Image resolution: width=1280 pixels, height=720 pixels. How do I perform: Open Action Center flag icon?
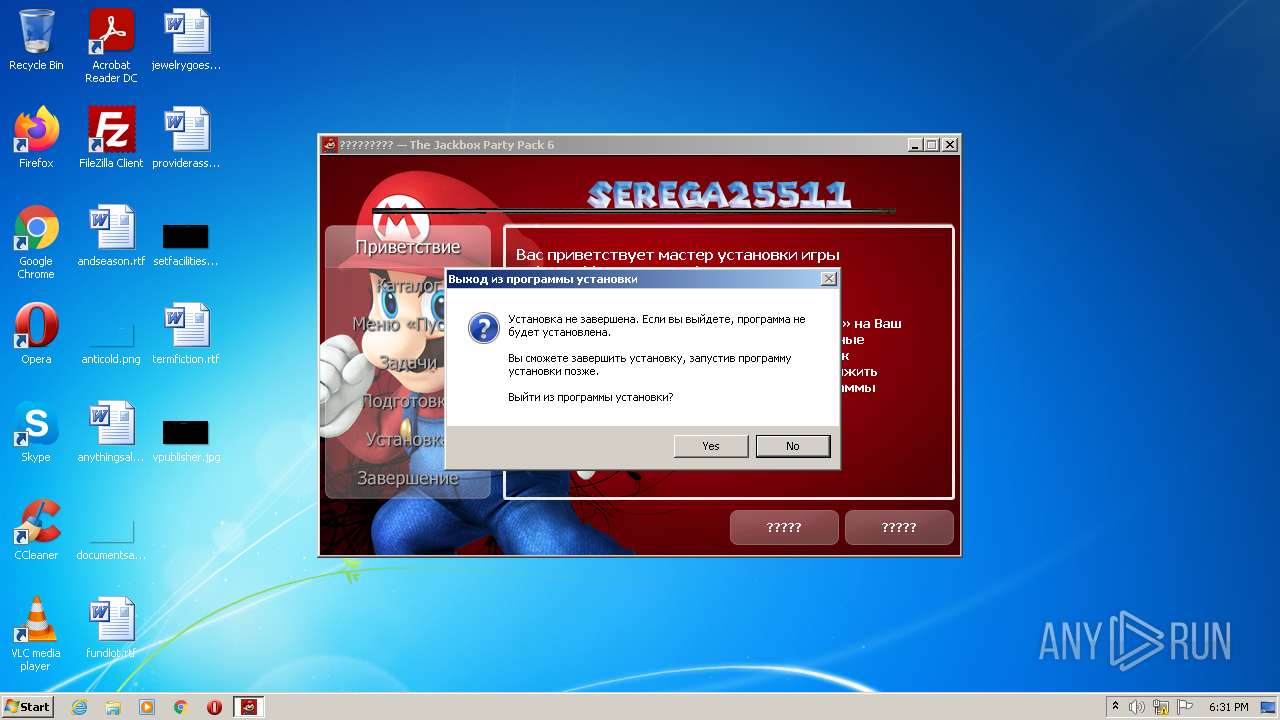1185,707
